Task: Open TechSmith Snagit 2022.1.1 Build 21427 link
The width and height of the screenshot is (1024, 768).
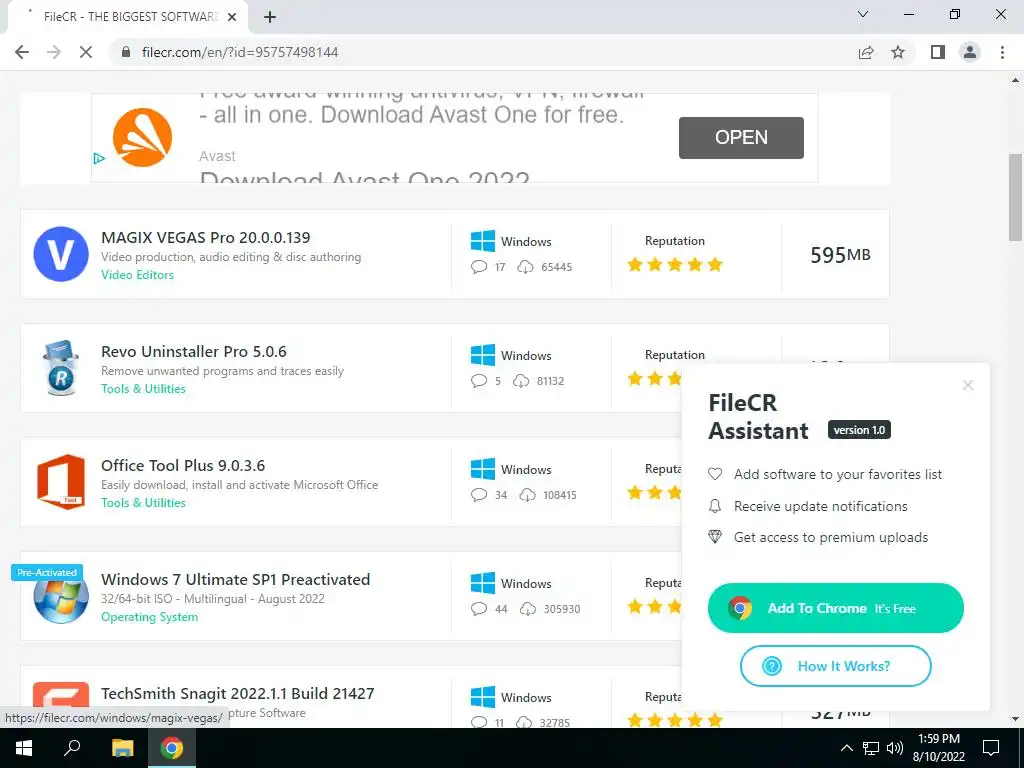Action: pos(238,694)
